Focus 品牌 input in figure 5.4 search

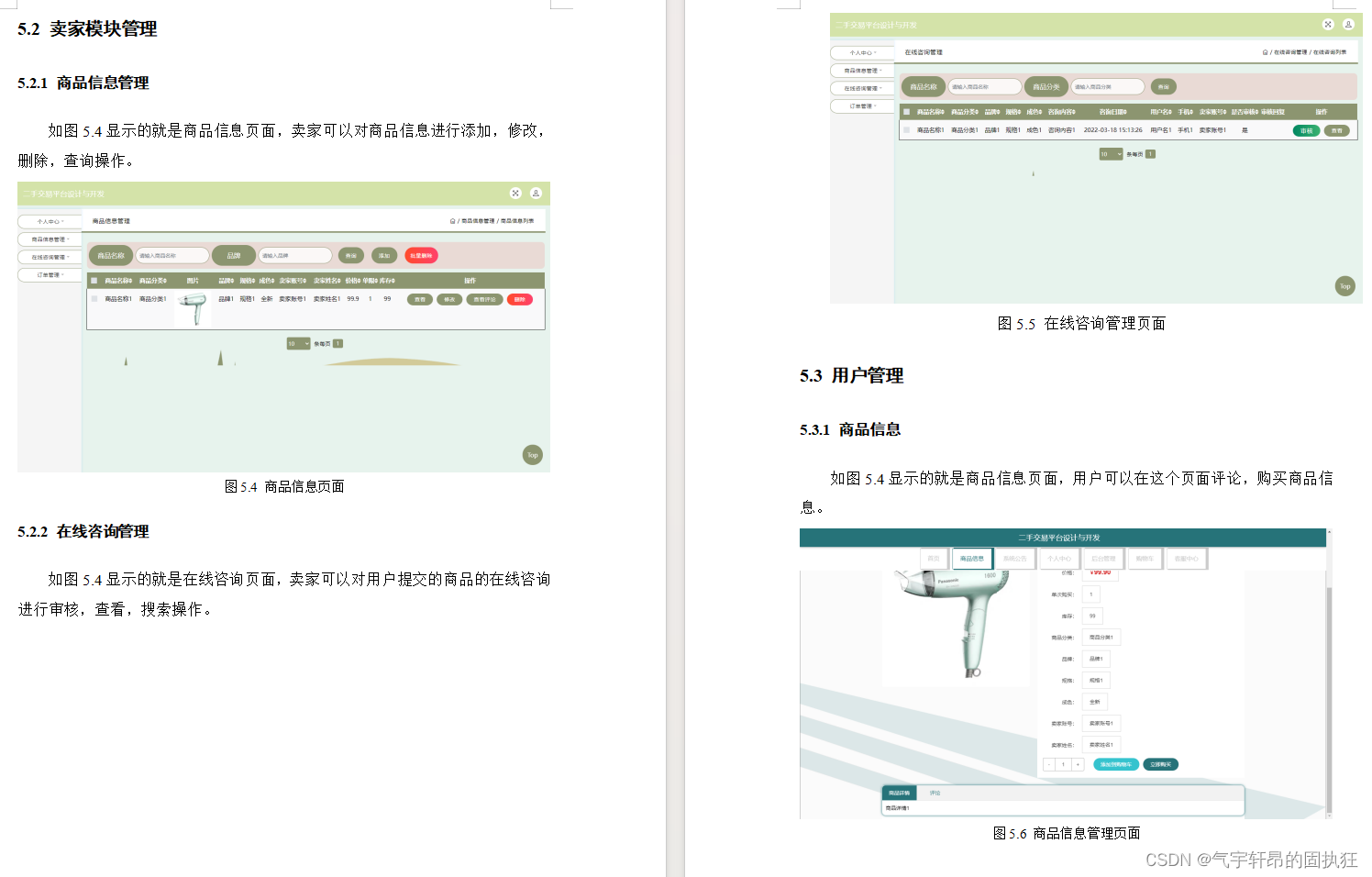(x=295, y=256)
